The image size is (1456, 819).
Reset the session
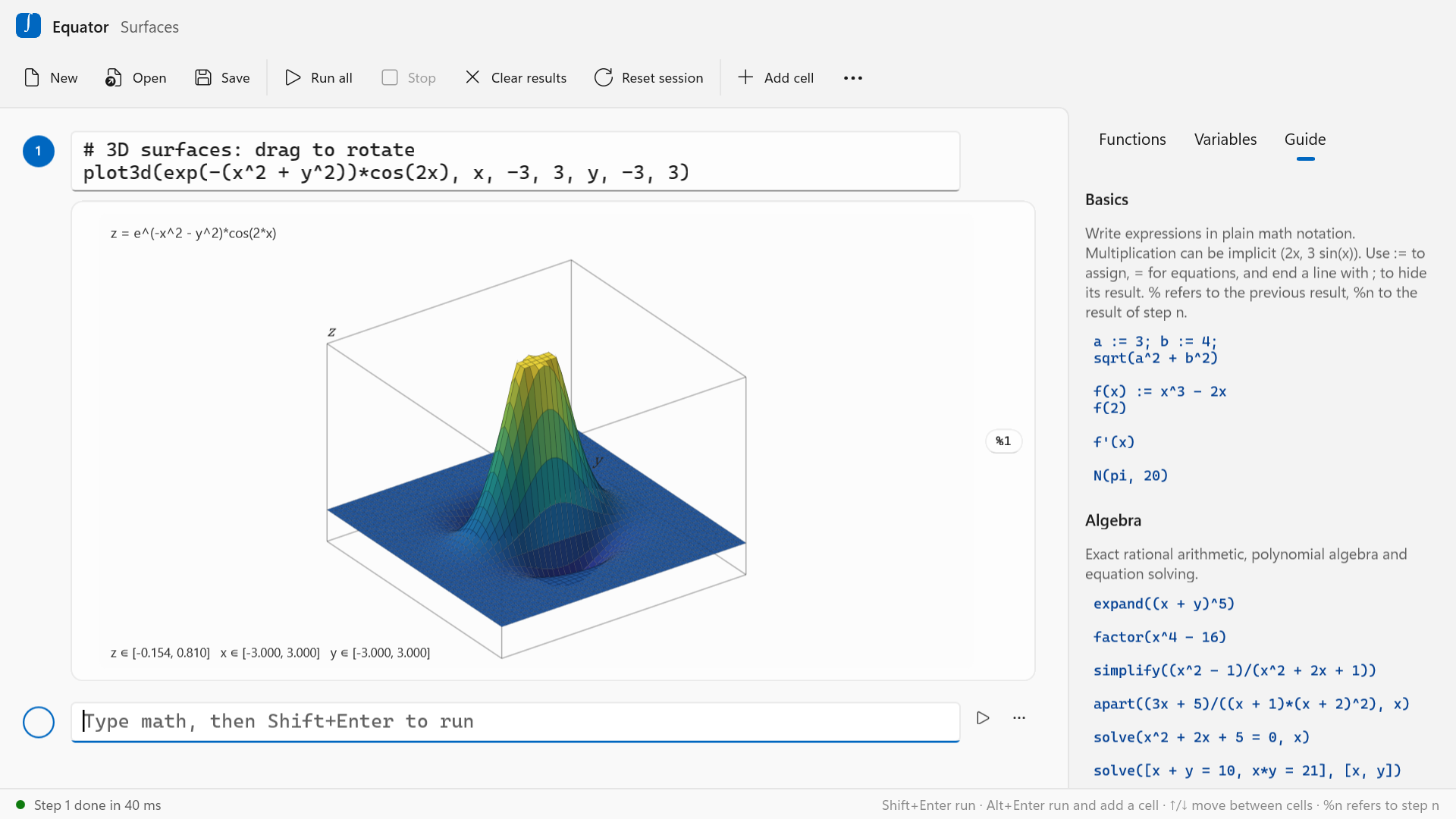pyautogui.click(x=648, y=78)
